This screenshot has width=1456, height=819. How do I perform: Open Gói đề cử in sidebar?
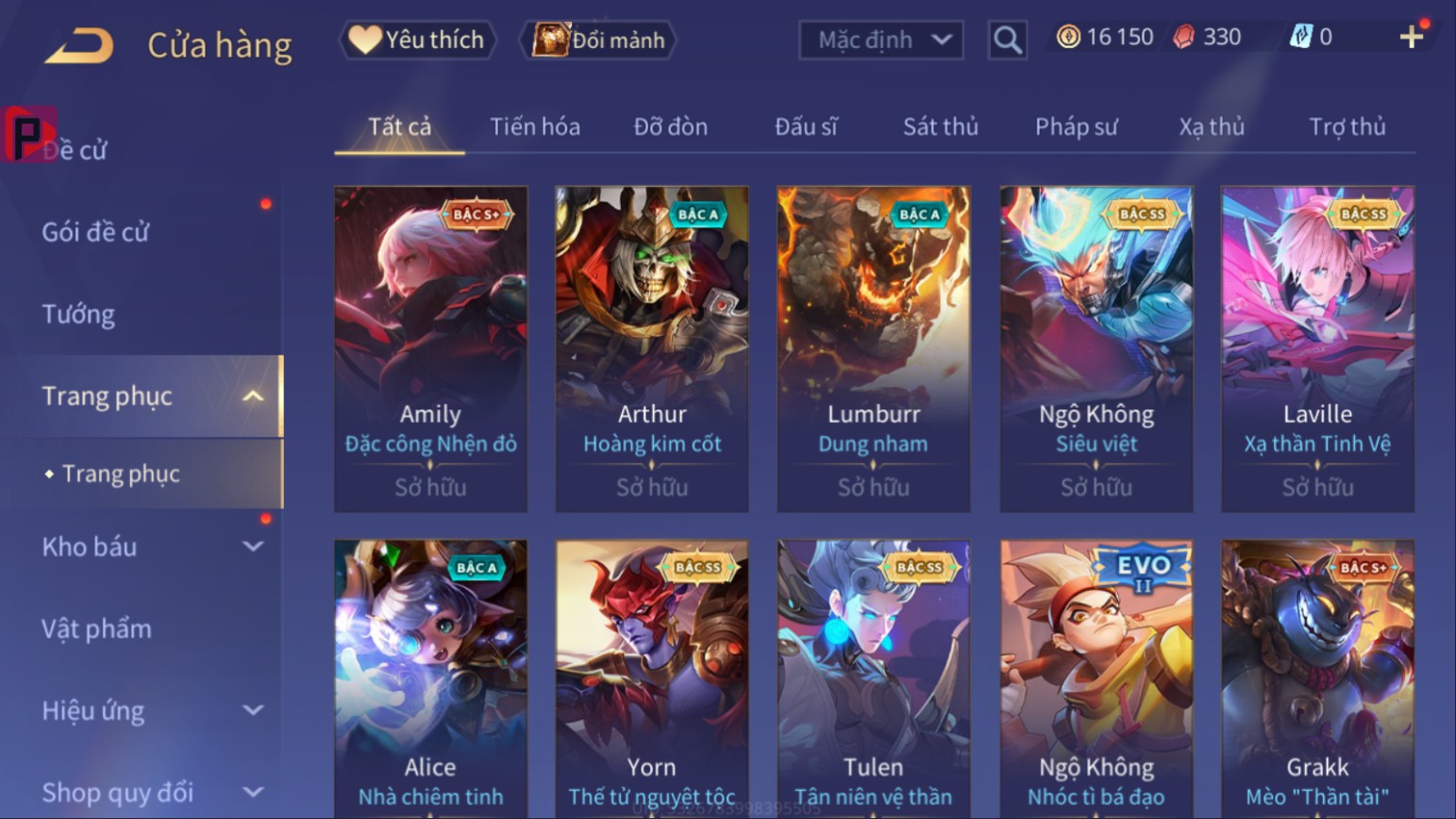click(95, 232)
